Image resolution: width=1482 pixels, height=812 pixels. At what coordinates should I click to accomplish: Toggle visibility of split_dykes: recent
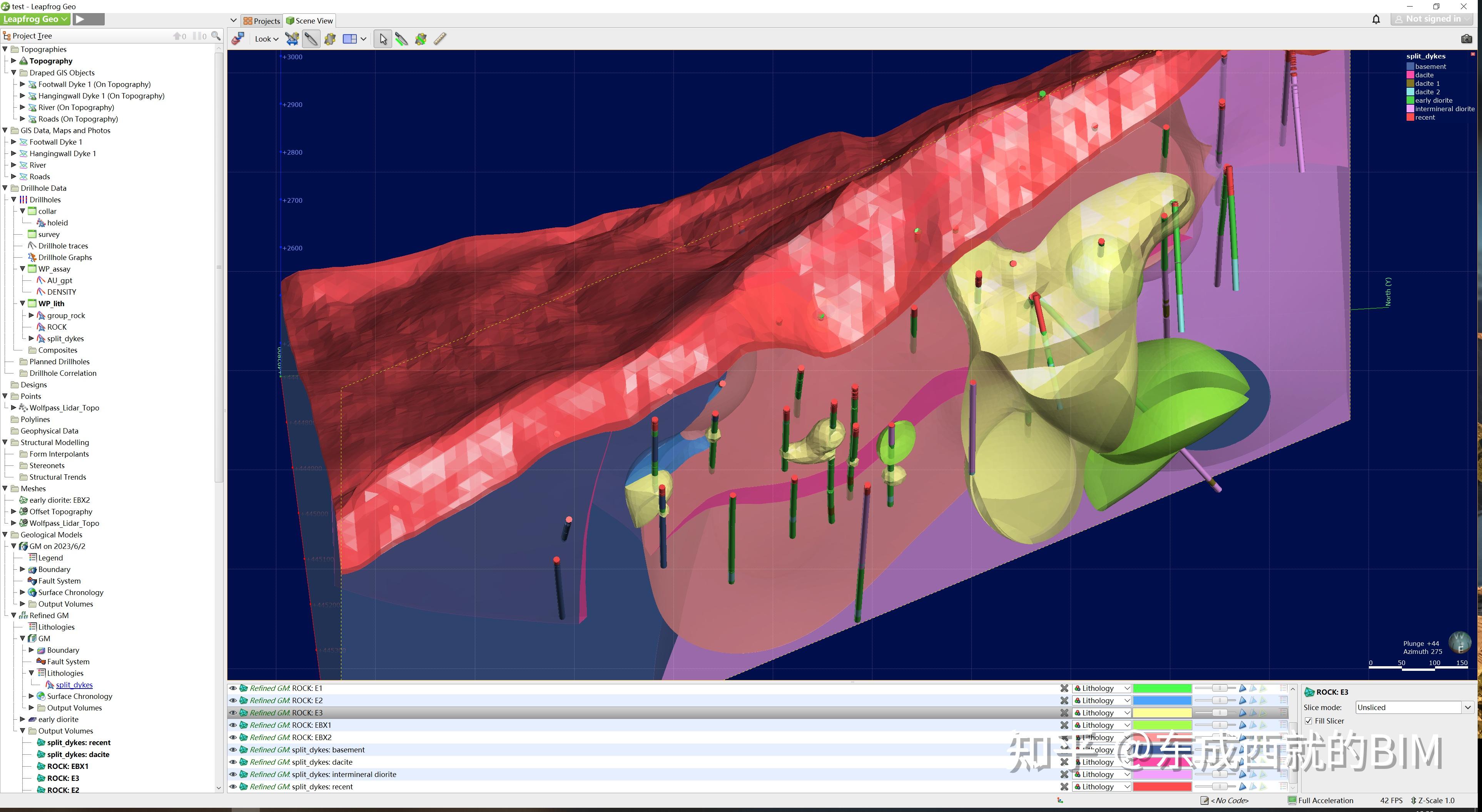coord(233,787)
